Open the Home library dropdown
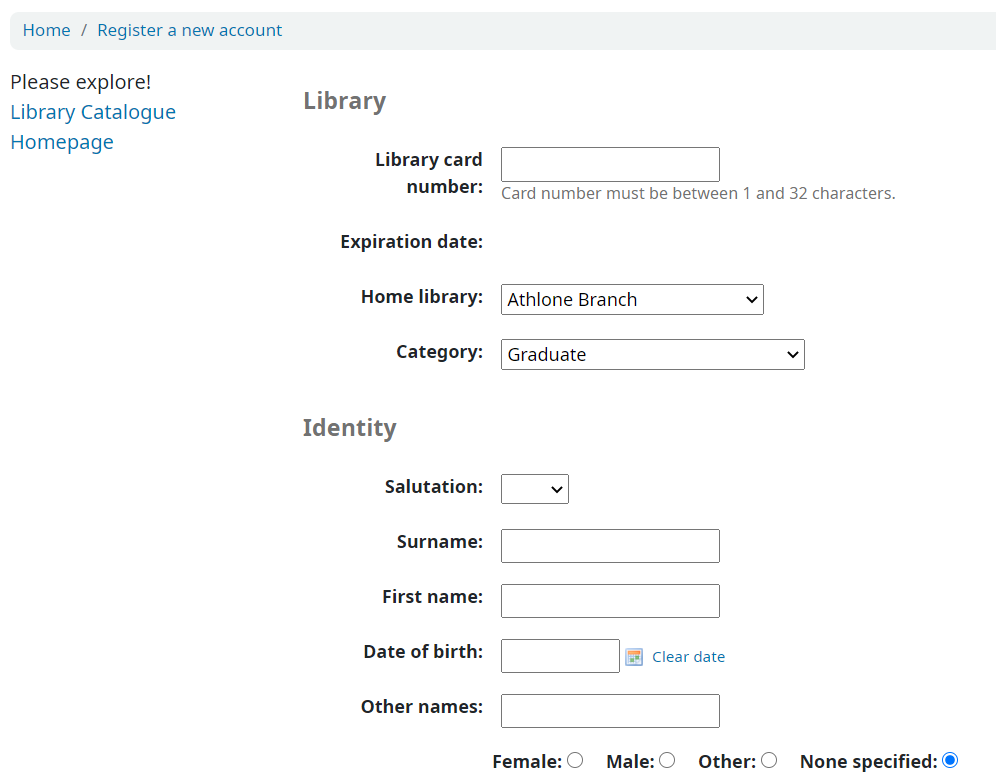Viewport: 996px width, 782px height. click(x=632, y=299)
